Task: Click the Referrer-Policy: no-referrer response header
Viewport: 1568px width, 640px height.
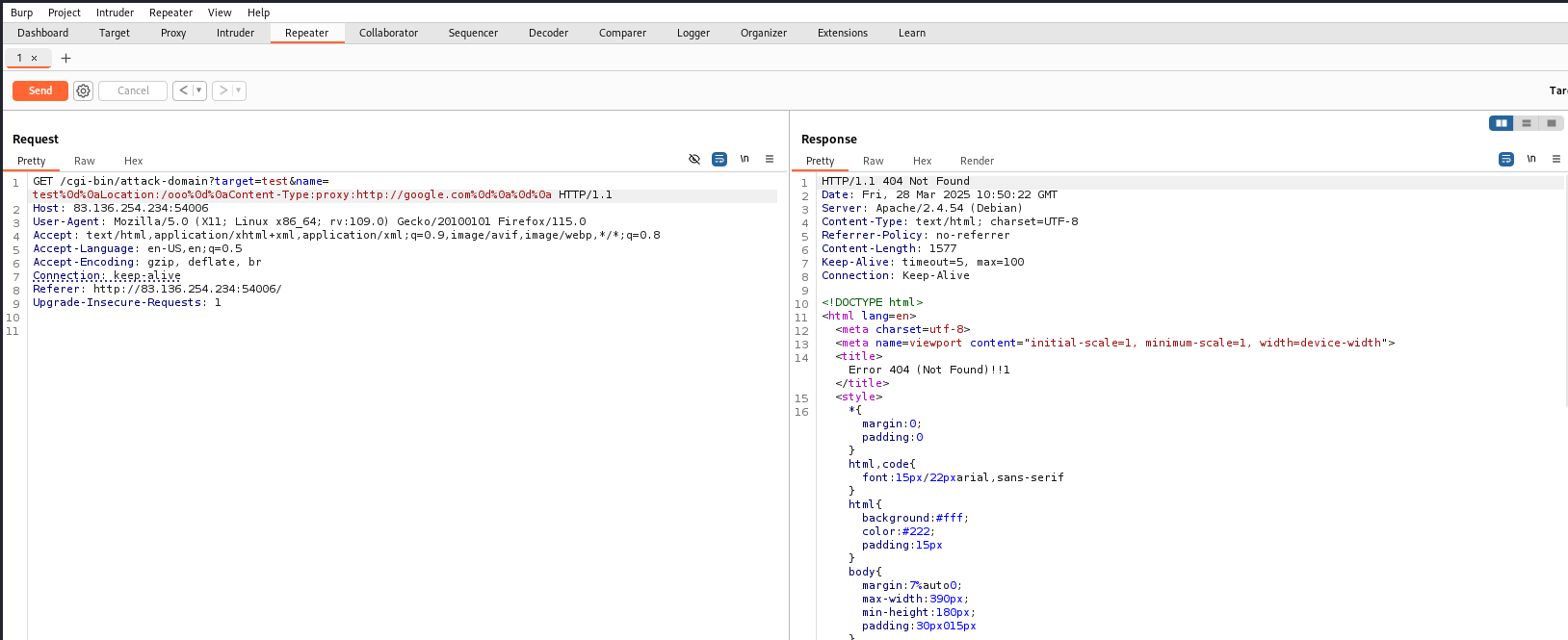Action: pos(916,235)
